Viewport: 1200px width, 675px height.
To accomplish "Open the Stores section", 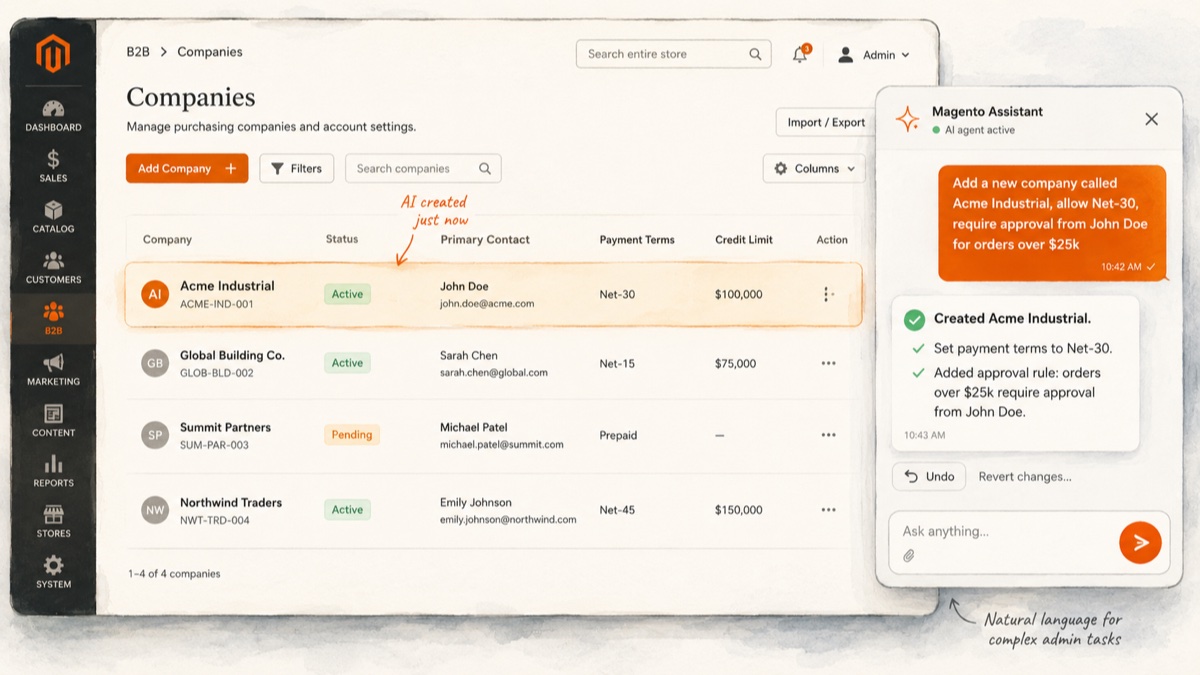I will (53, 522).
